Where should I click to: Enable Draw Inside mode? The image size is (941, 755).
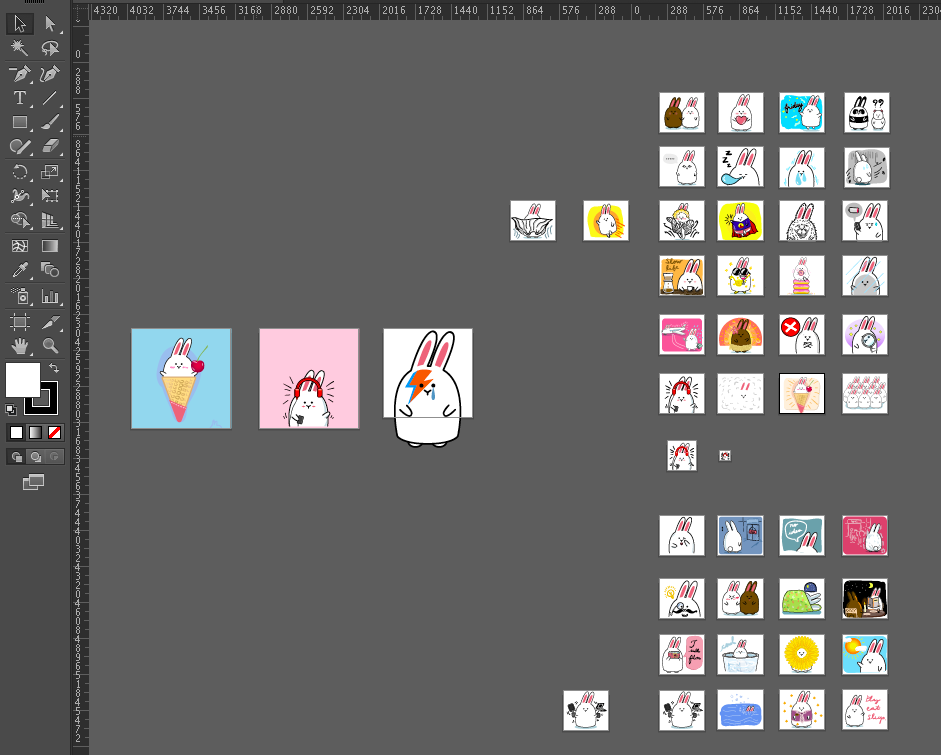[55, 457]
